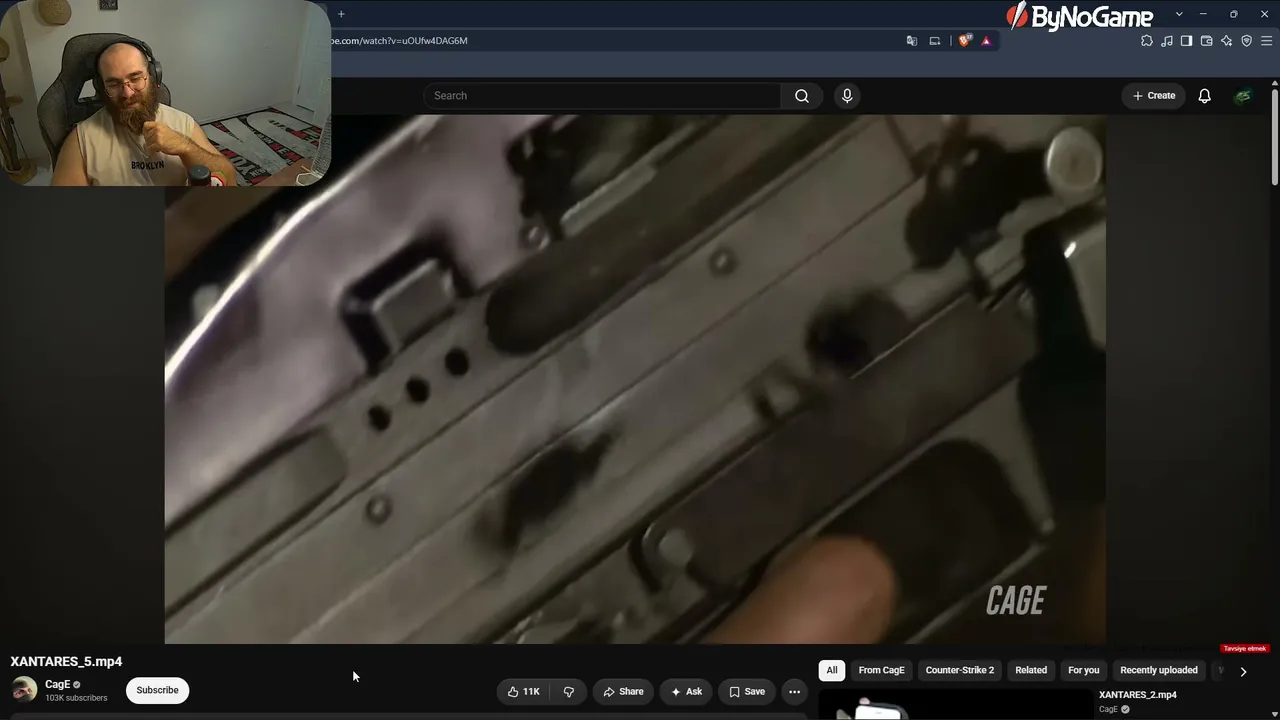Select the From CagE filter chip
Screen dimensions: 1280x720
(881, 670)
